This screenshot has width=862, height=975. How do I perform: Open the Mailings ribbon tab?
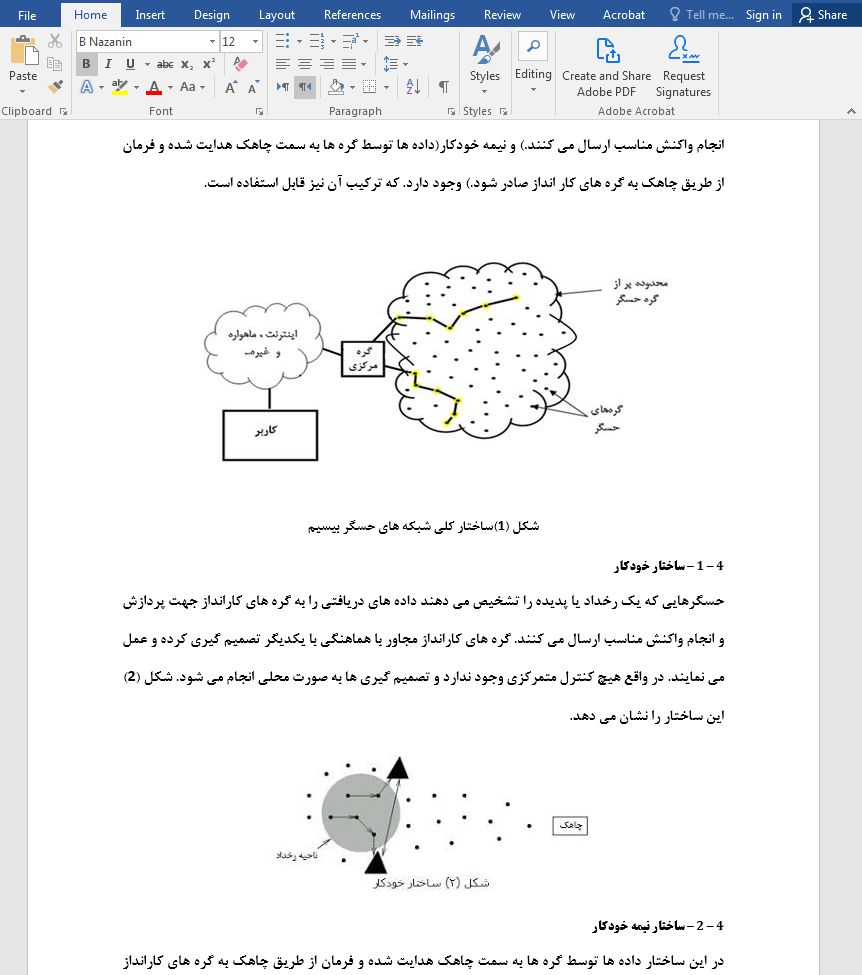point(432,14)
